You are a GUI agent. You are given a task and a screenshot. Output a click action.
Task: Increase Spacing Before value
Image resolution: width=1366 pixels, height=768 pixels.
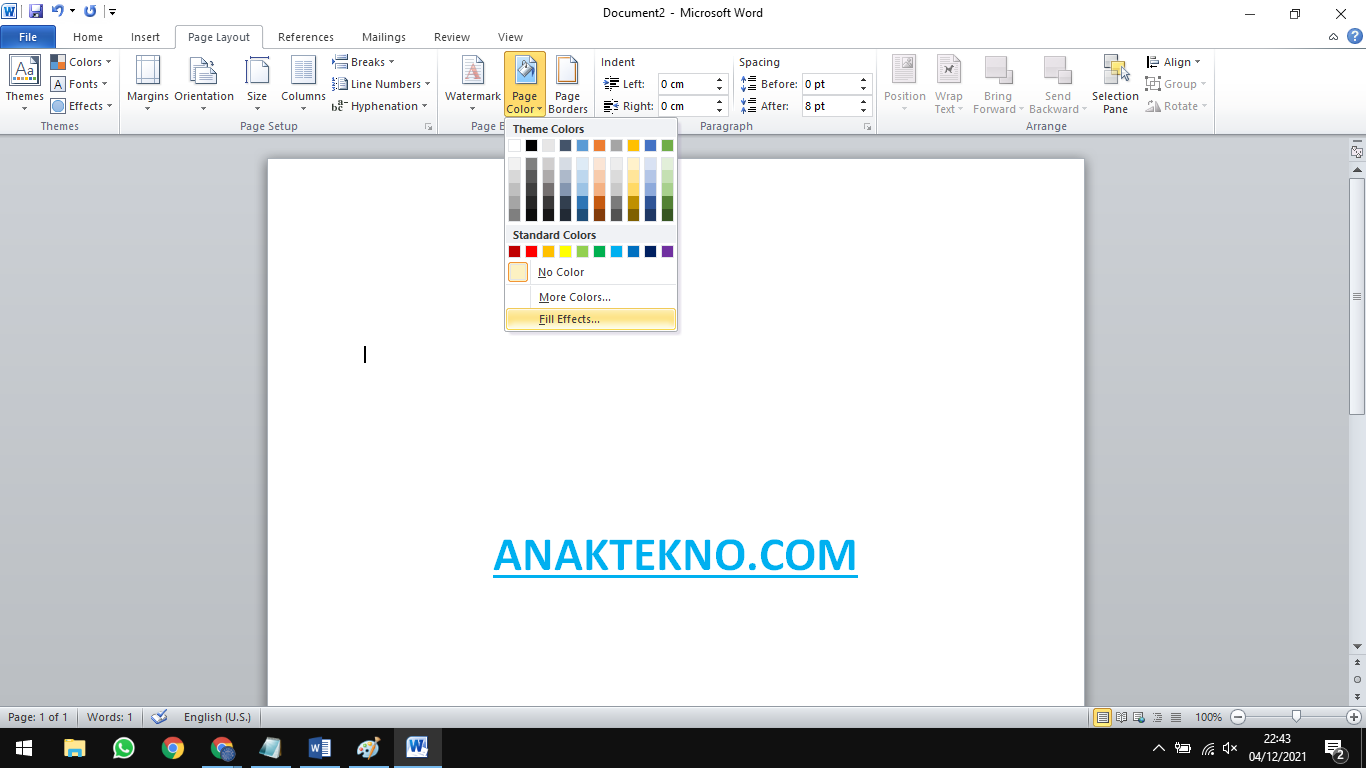[865, 80]
